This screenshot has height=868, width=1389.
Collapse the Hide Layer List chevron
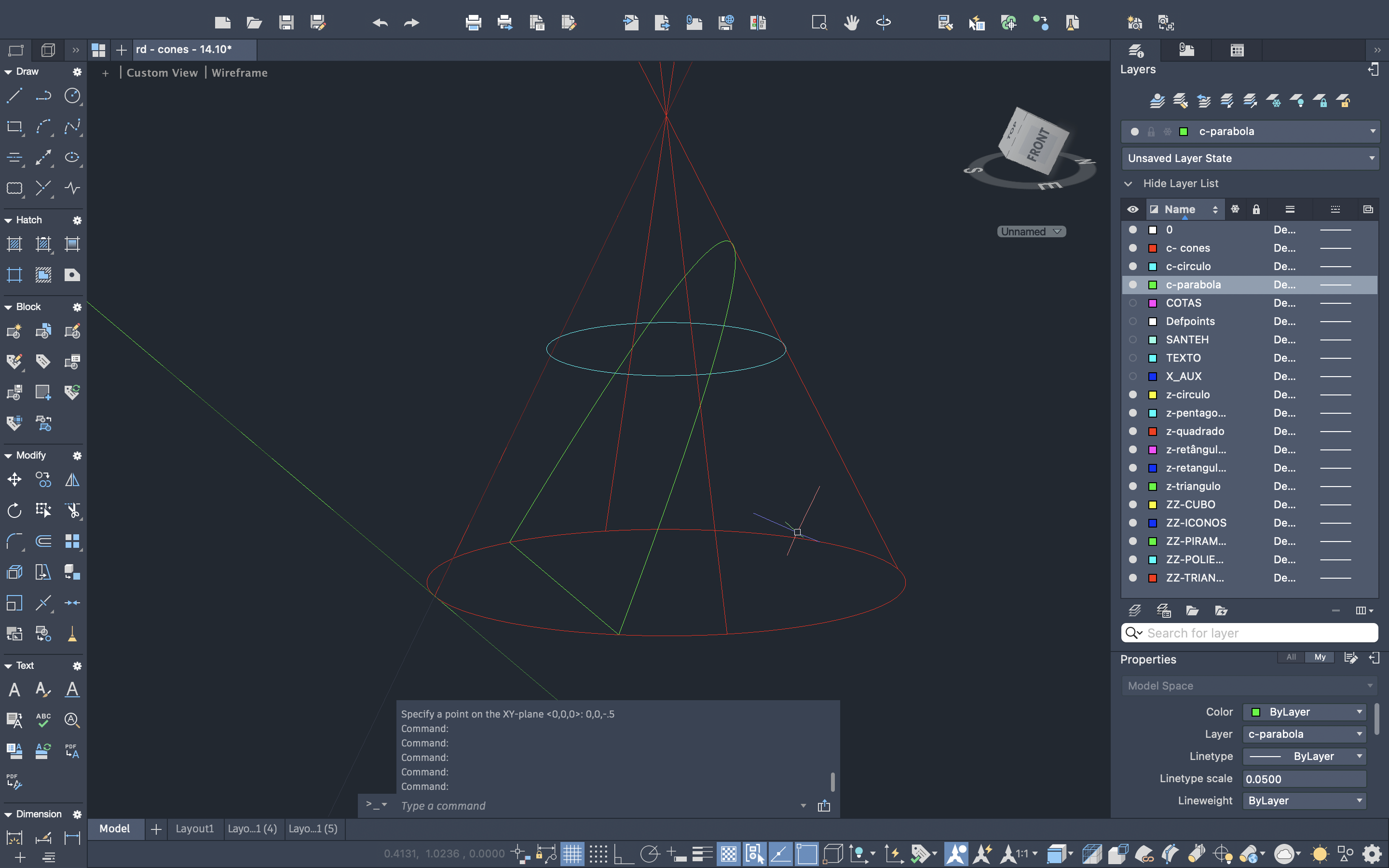(x=1129, y=184)
